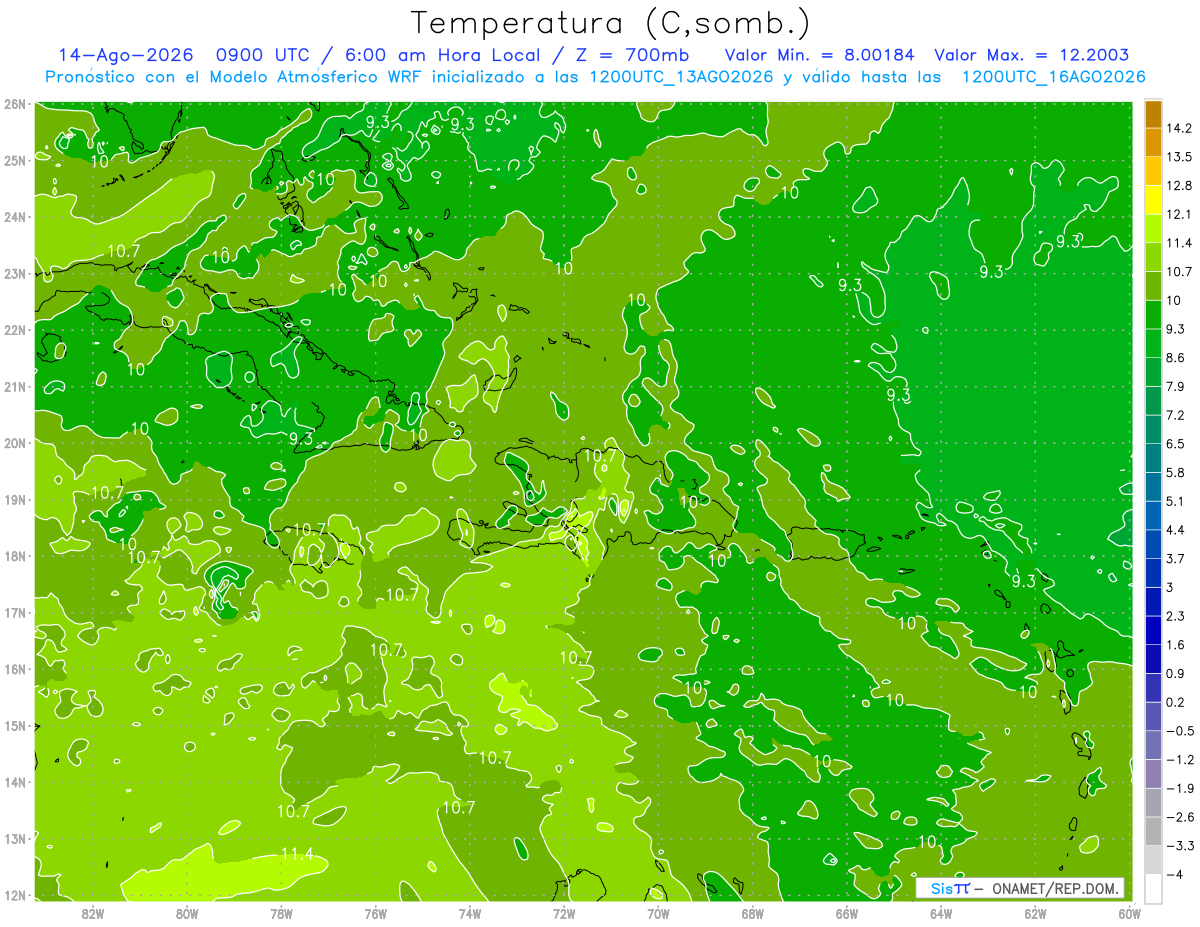Click the "13N" latitude axis label
Screen dimensions: 1200x927
[x=15, y=838]
